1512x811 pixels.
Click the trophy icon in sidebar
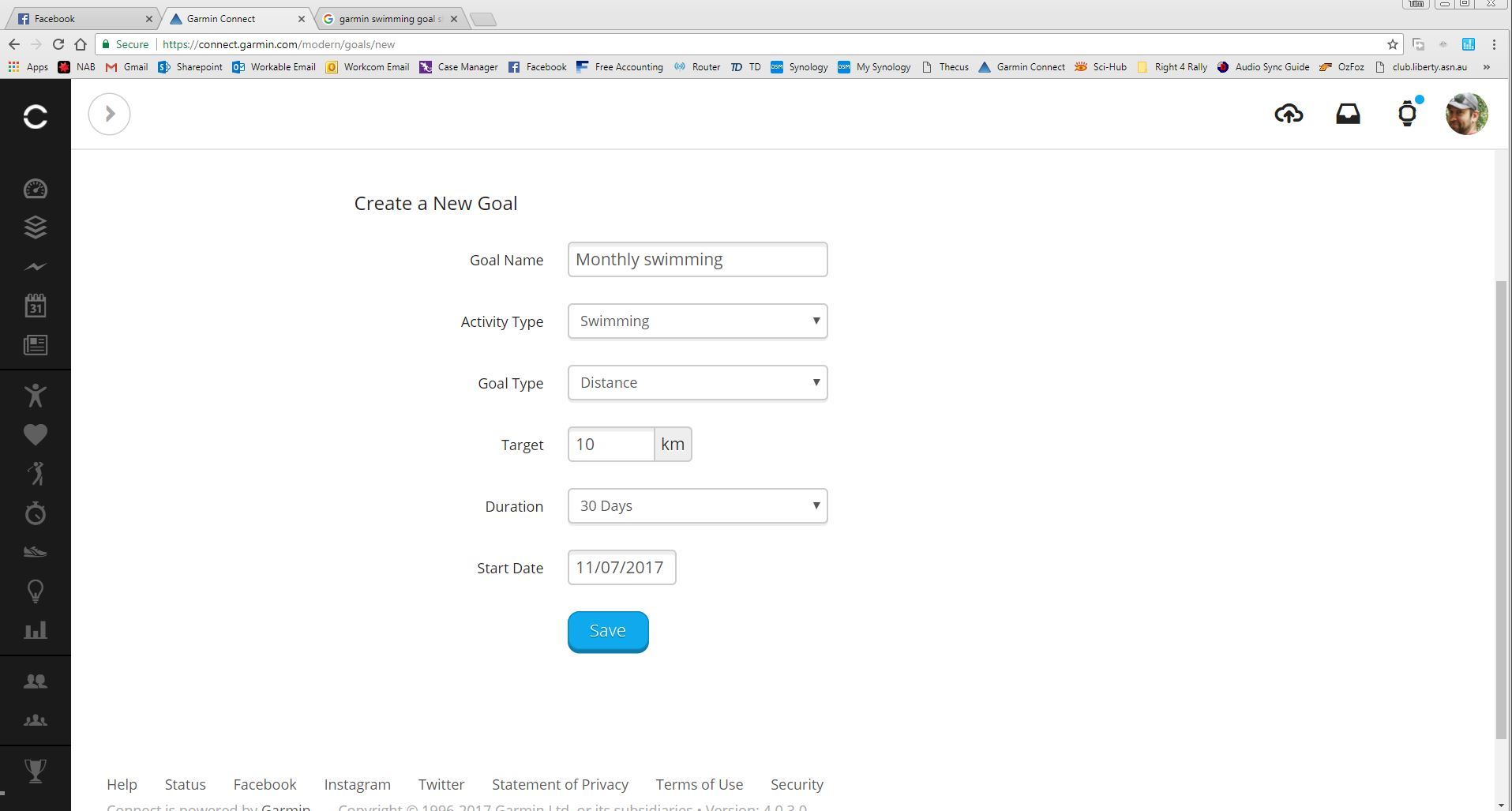36,770
